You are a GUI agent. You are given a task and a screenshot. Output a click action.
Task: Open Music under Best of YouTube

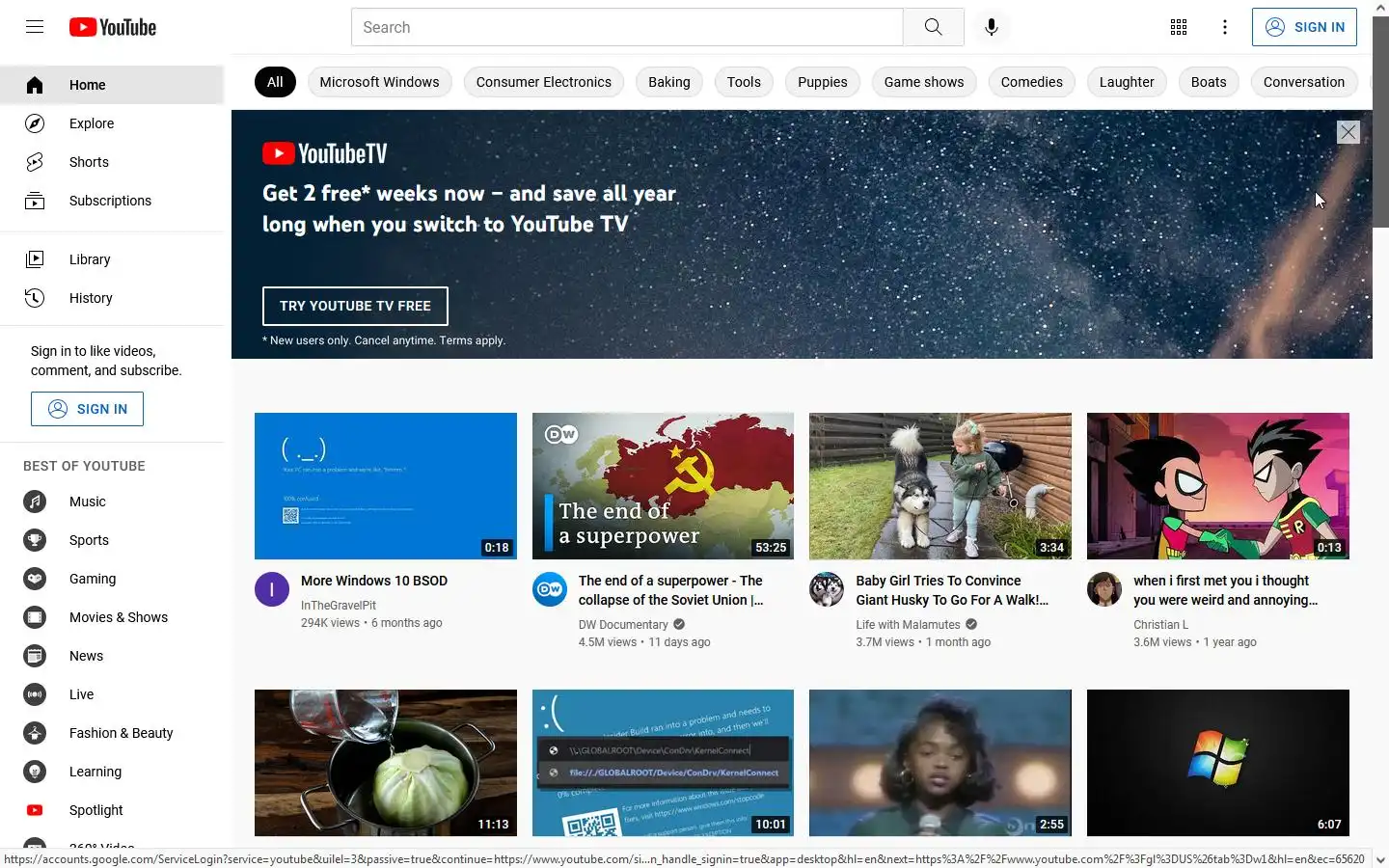coord(112,502)
